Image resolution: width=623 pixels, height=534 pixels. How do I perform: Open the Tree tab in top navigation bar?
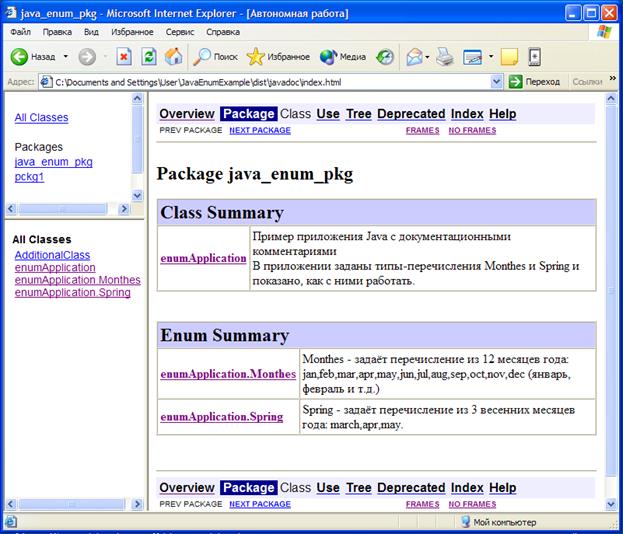pos(358,114)
